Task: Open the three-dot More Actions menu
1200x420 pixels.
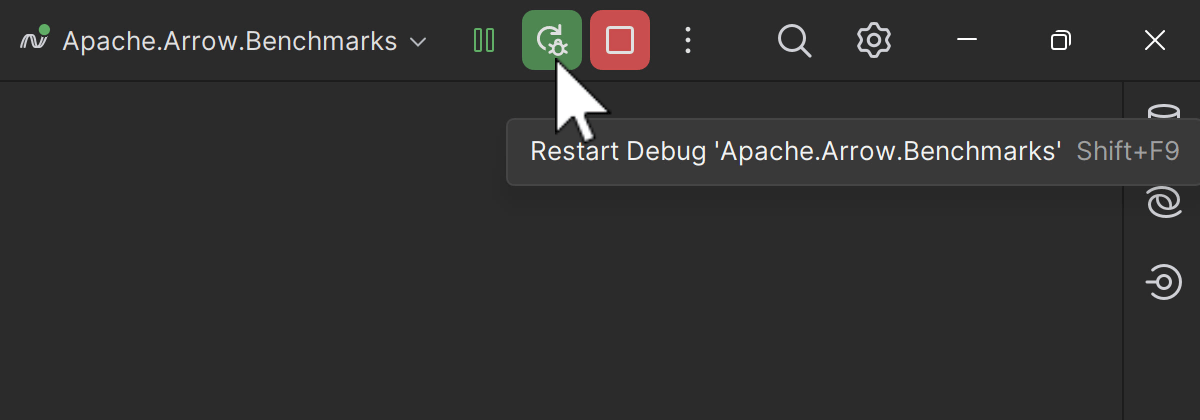Action: click(x=687, y=41)
